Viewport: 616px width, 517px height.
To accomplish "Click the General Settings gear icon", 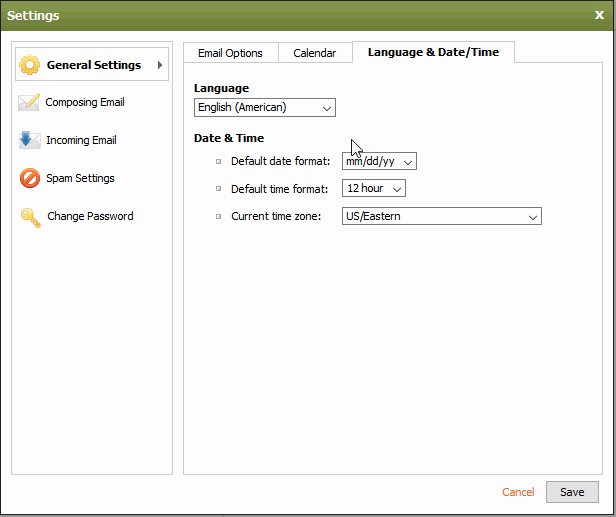I will (29, 65).
